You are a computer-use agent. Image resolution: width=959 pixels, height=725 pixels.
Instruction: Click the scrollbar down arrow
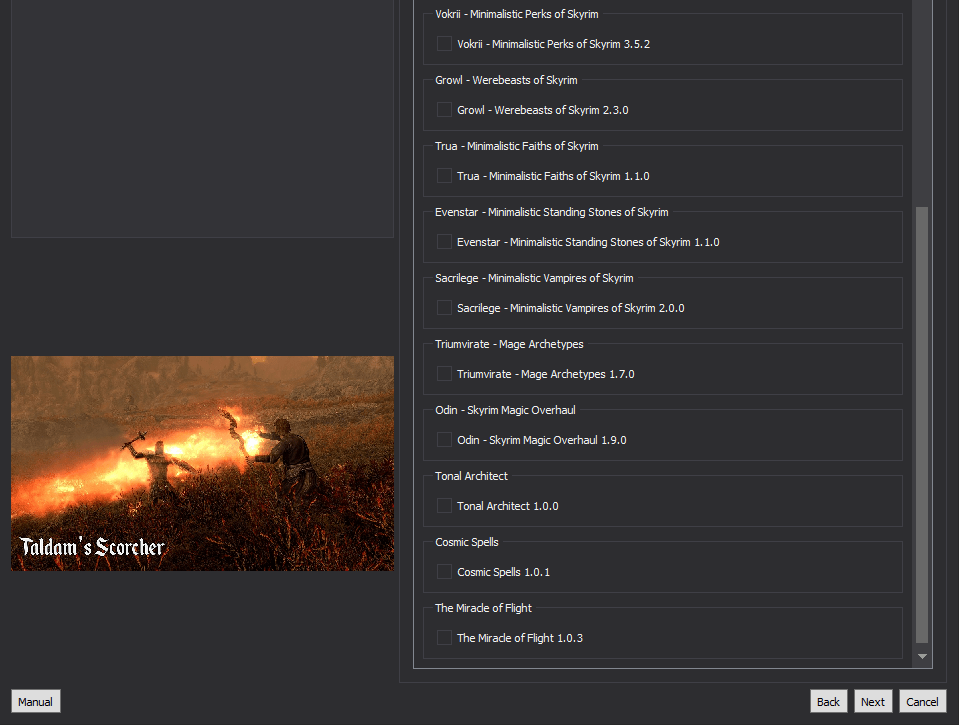tap(922, 656)
